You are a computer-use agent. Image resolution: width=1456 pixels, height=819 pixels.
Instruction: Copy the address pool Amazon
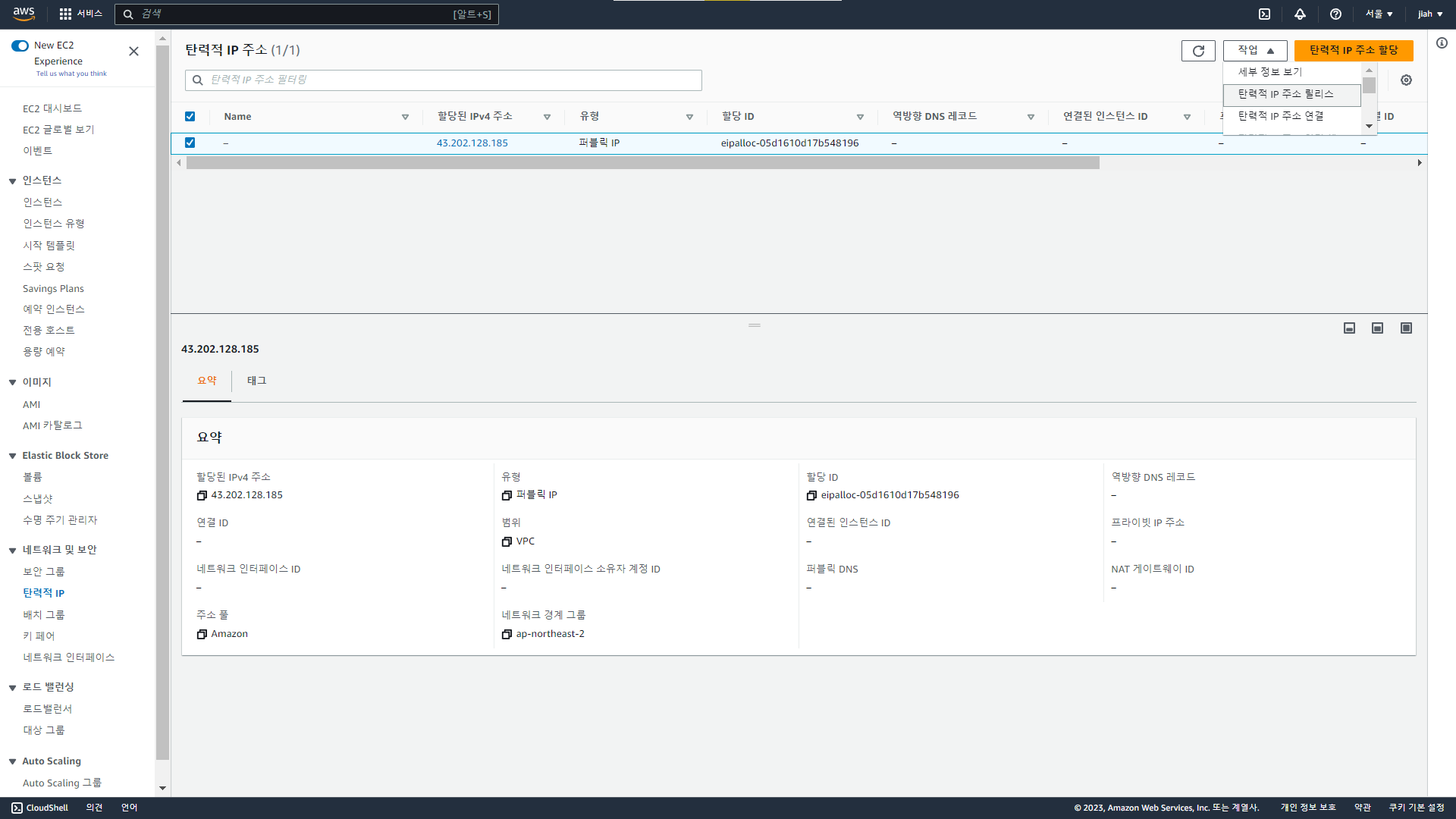[x=202, y=634]
